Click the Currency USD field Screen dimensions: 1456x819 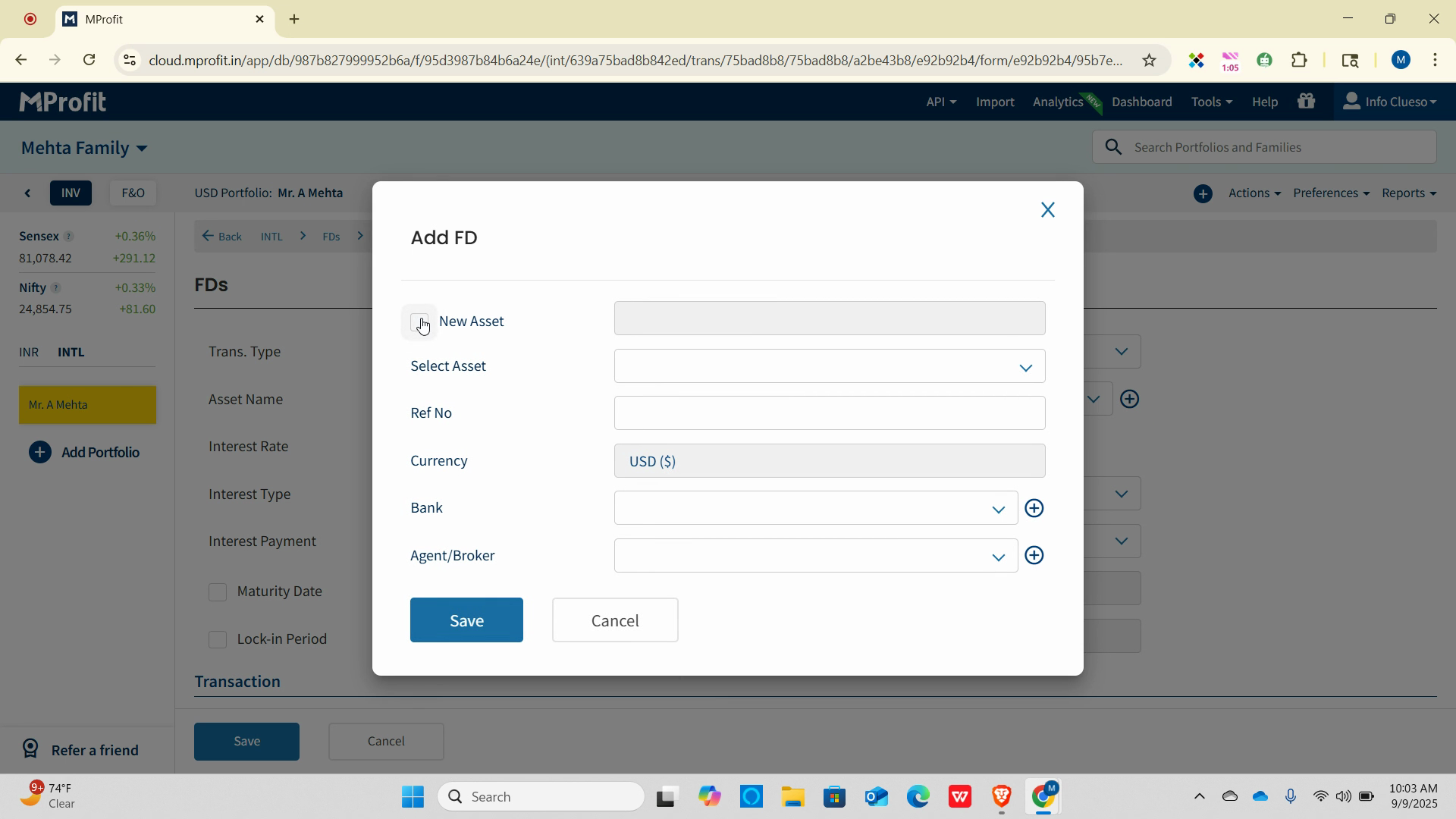(x=829, y=461)
